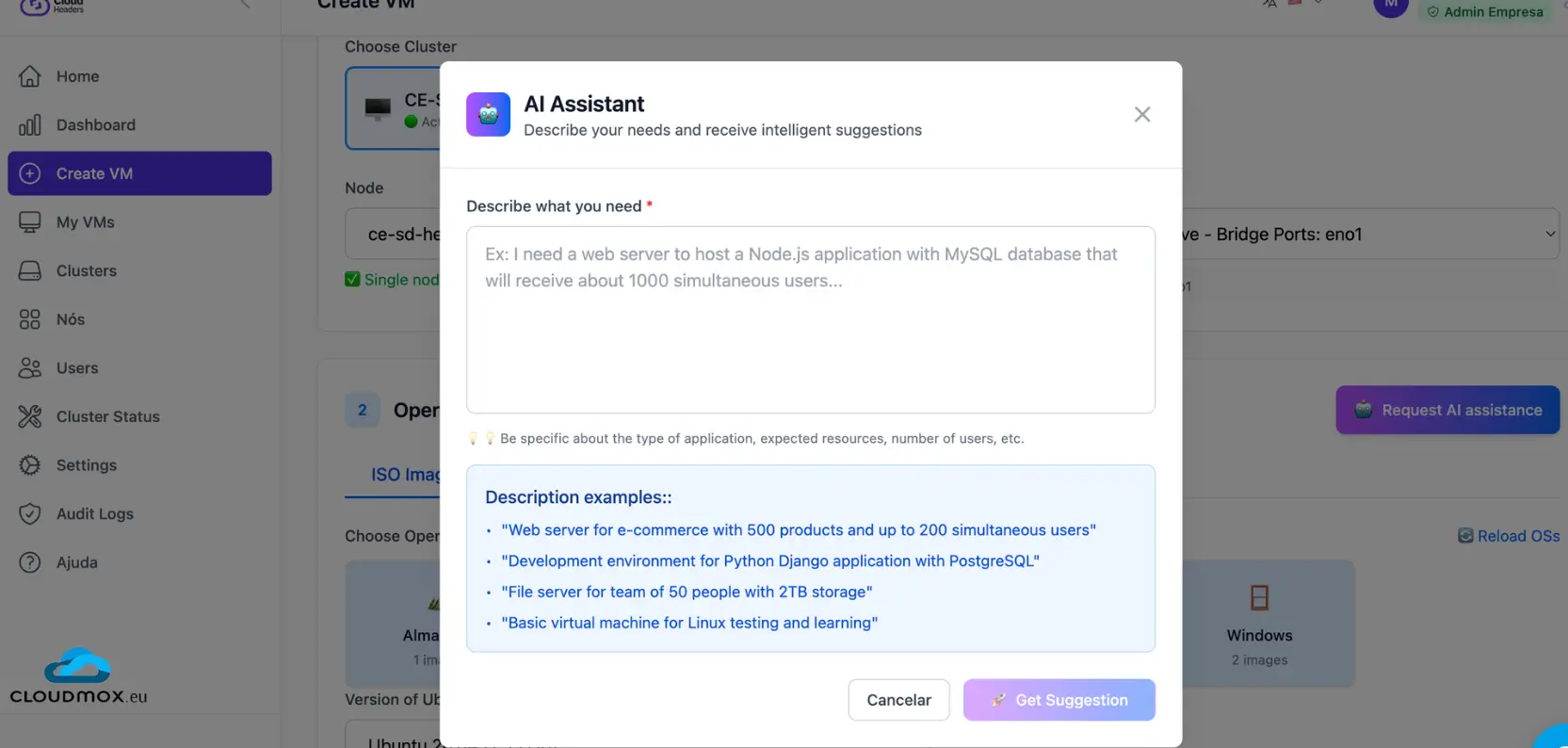This screenshot has width=1568, height=748.
Task: Click the Reload OSs link
Action: click(1509, 536)
